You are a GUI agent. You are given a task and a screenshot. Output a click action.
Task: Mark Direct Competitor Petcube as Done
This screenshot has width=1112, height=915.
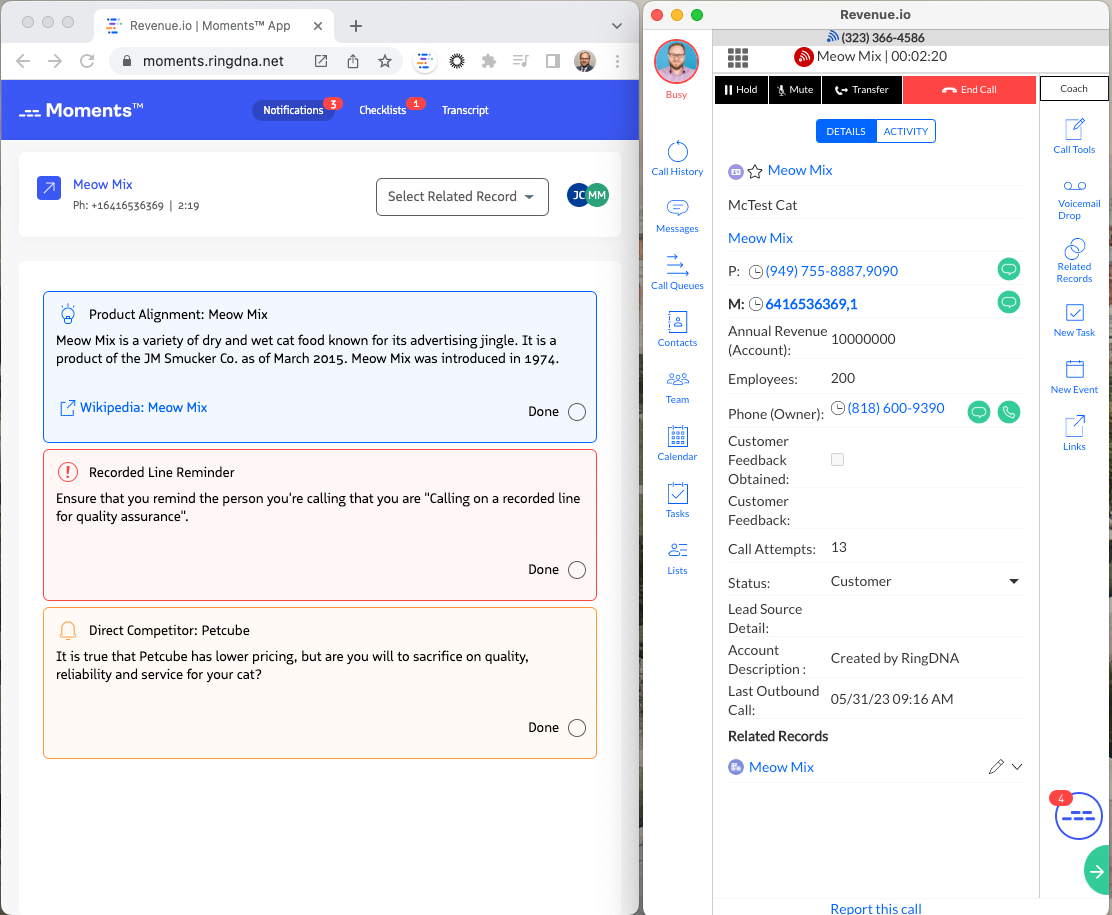[577, 728]
